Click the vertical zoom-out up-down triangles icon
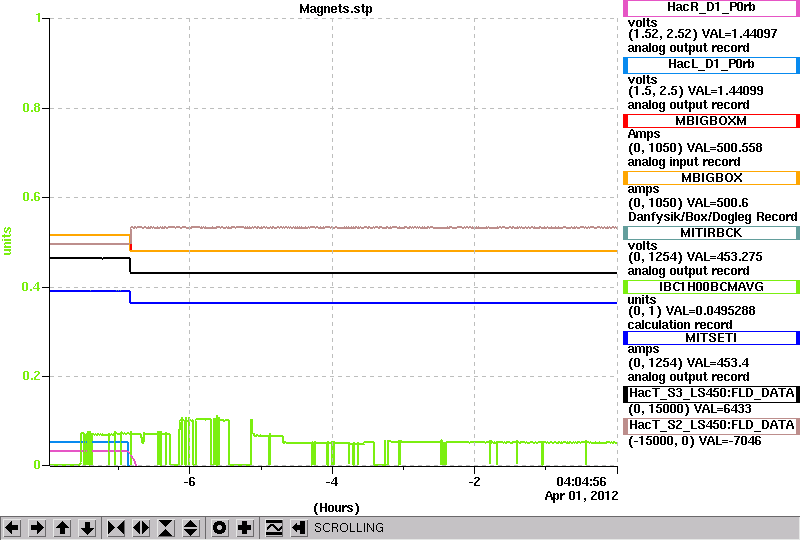800x540 pixels. [191, 528]
